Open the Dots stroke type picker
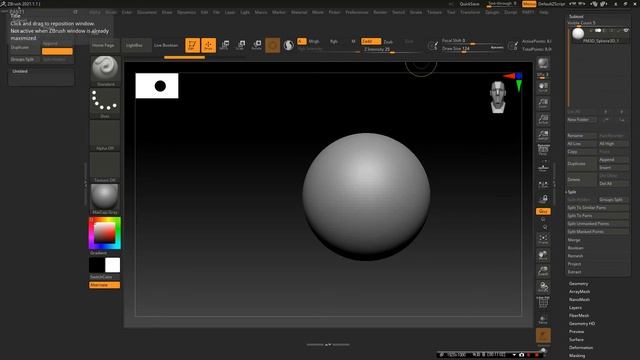640x360 pixels. coord(105,104)
